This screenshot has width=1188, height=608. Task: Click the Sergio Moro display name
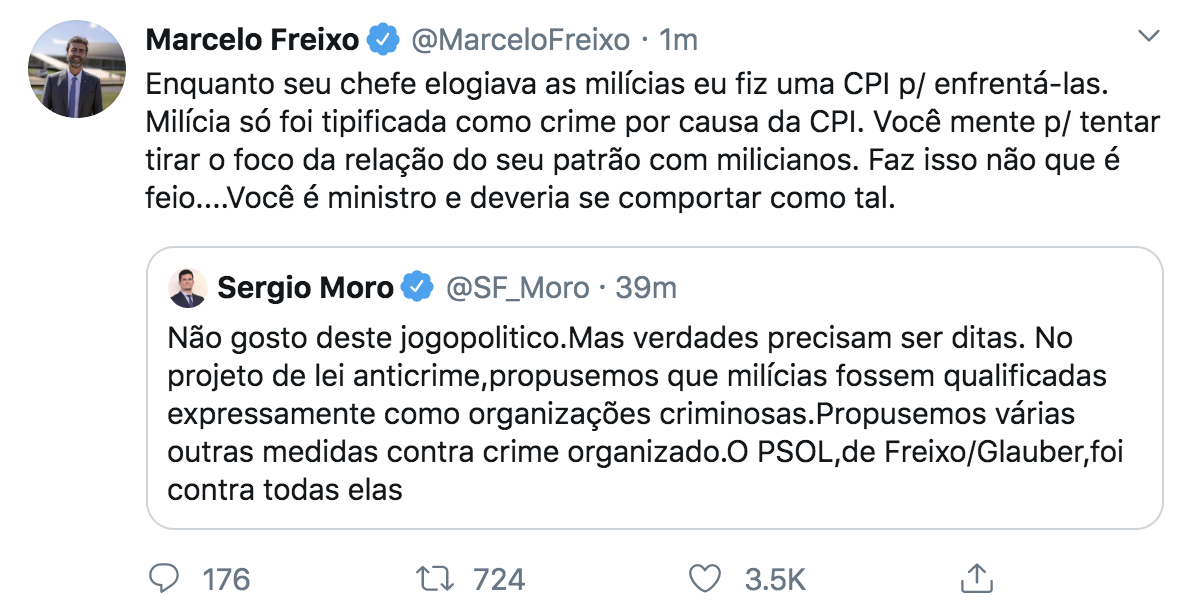click(305, 288)
